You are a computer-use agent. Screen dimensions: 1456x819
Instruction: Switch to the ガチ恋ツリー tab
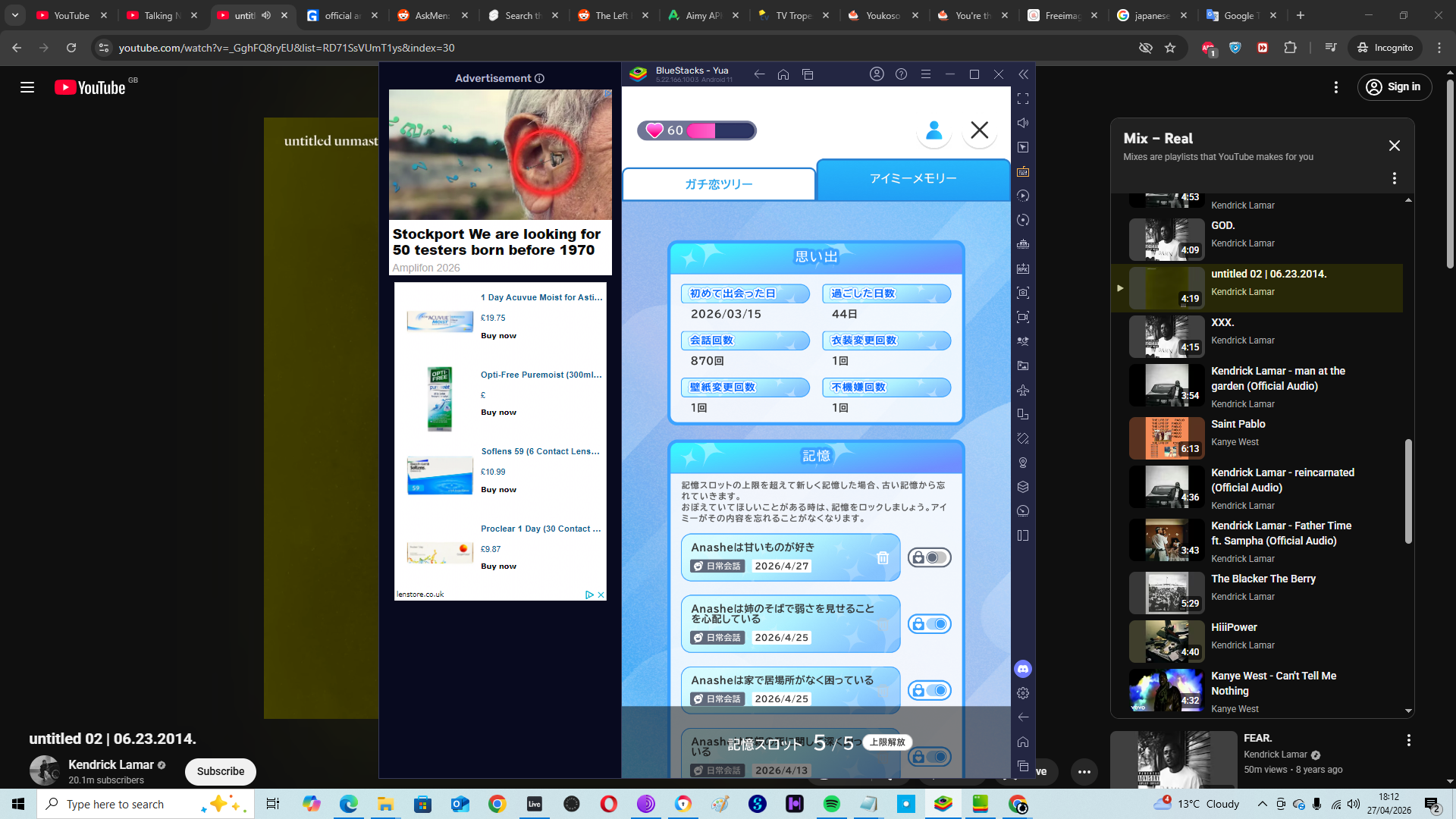pyautogui.click(x=718, y=184)
